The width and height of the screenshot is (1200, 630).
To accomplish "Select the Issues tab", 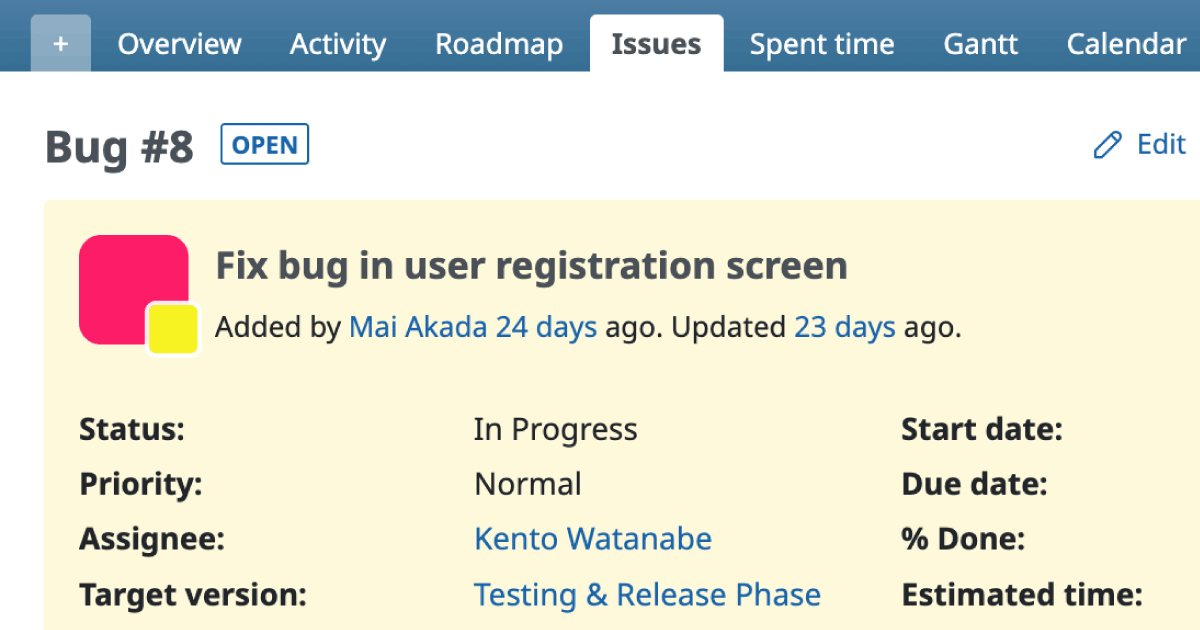I will [x=656, y=43].
